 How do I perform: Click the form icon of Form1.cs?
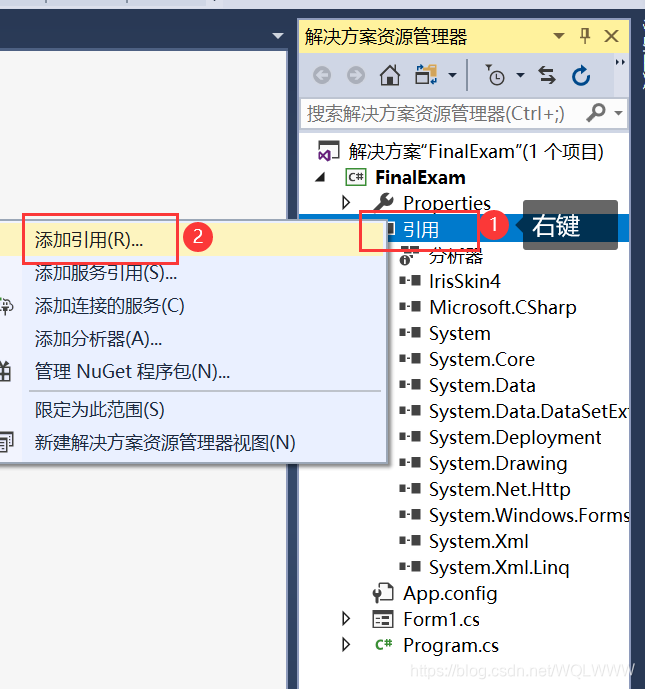383,620
